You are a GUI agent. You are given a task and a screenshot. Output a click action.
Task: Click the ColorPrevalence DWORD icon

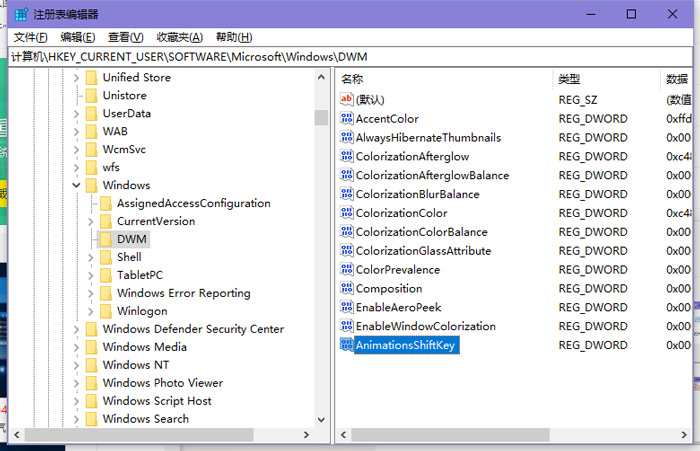(x=347, y=270)
